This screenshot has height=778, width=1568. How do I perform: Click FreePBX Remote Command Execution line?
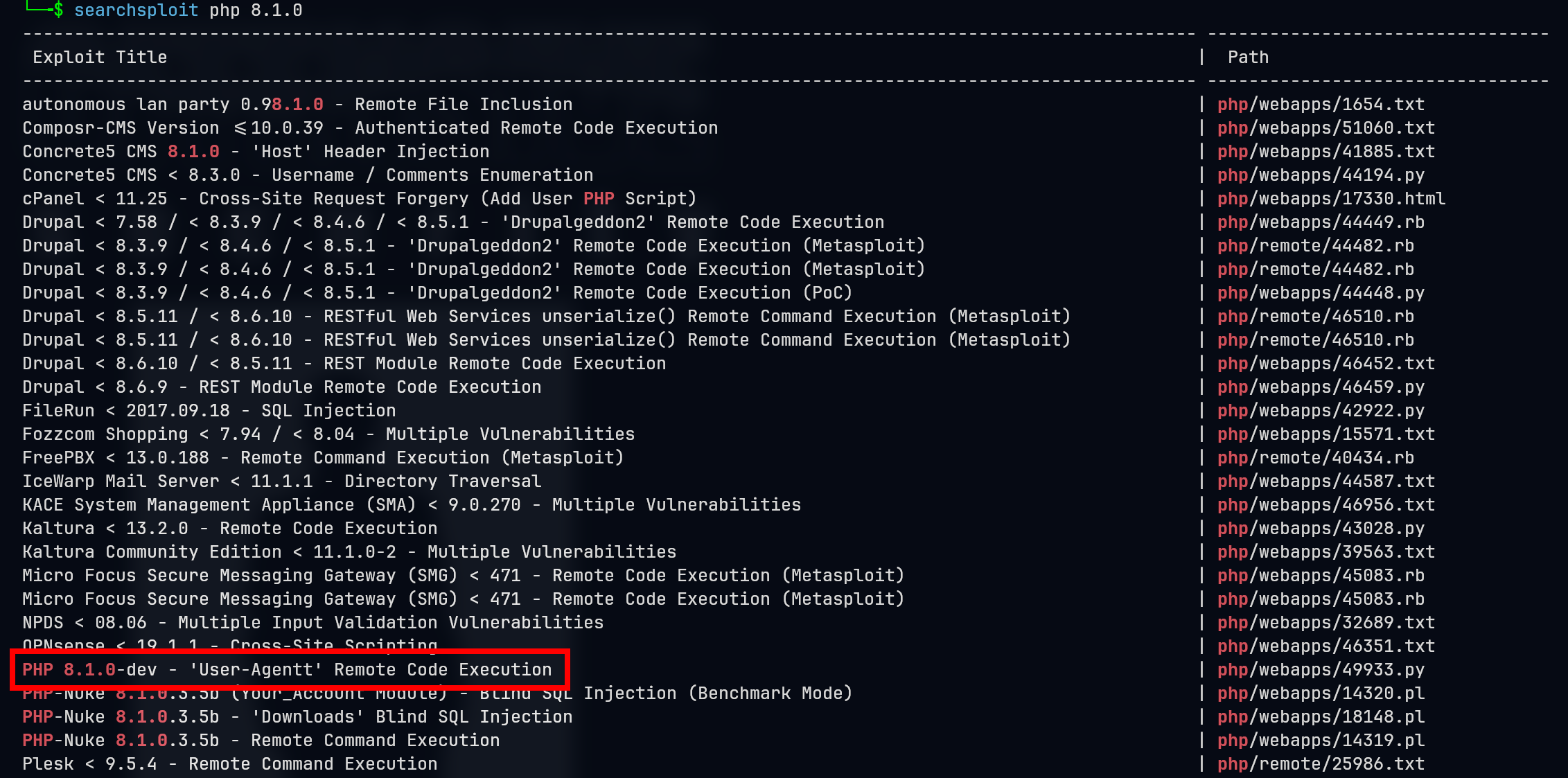323,458
